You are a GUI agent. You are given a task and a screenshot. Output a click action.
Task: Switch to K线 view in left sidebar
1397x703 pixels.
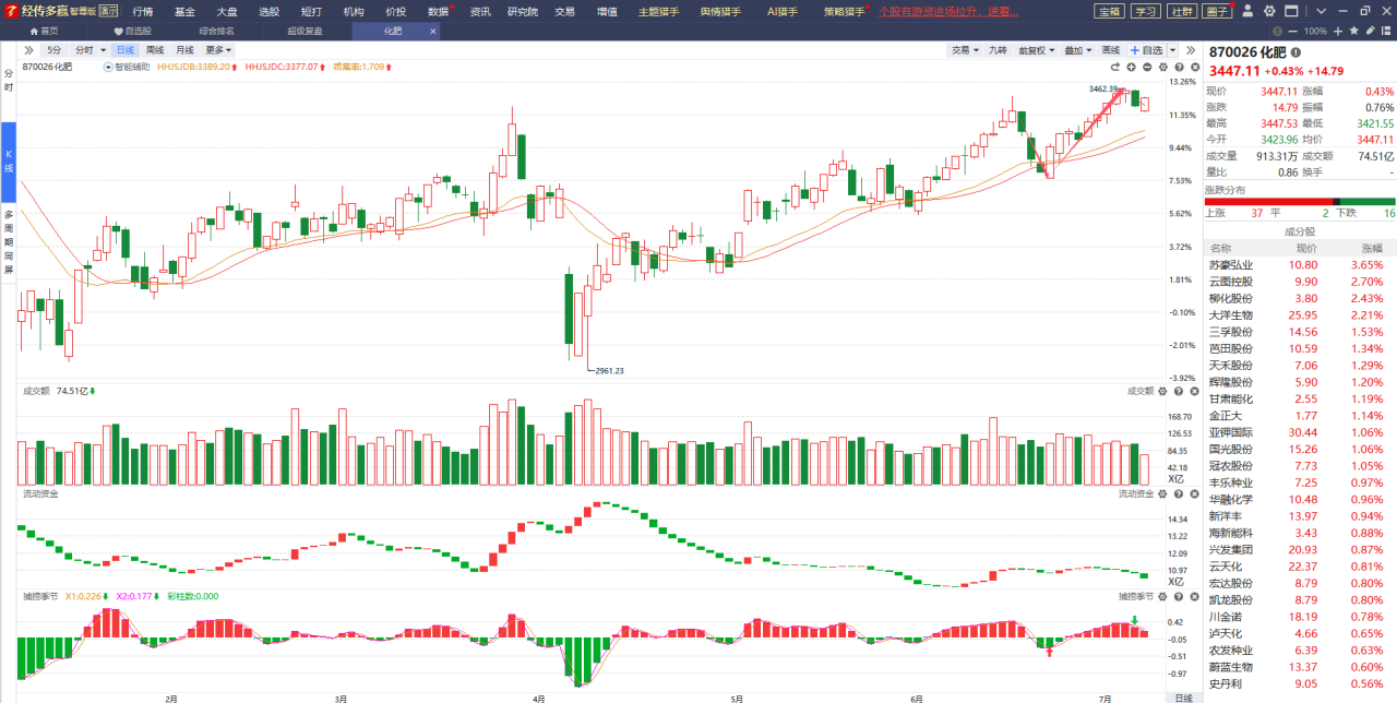8,160
